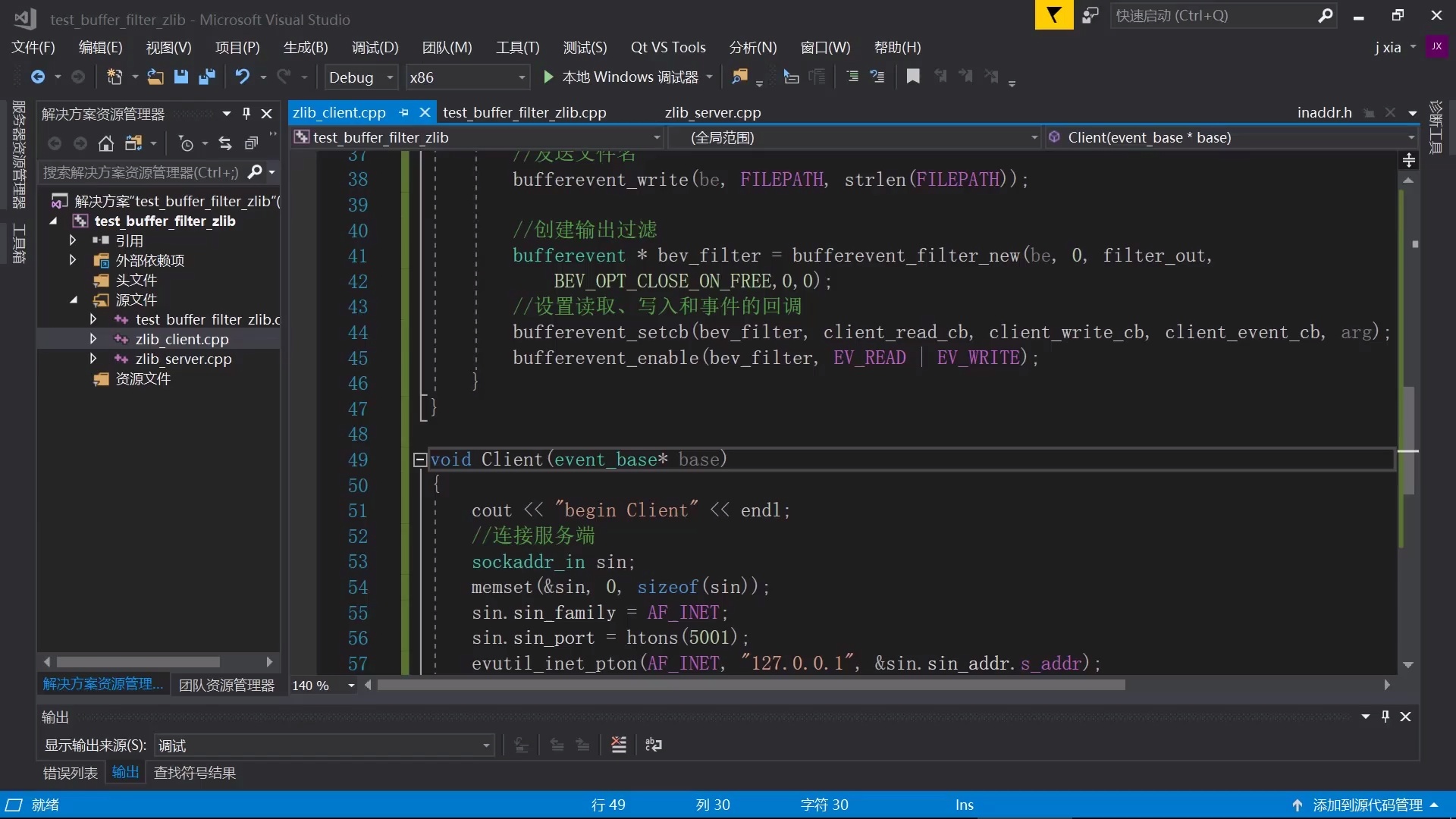Select zlib_client.cpp in Solution Explorer
This screenshot has width=1456, height=819.
pos(182,339)
